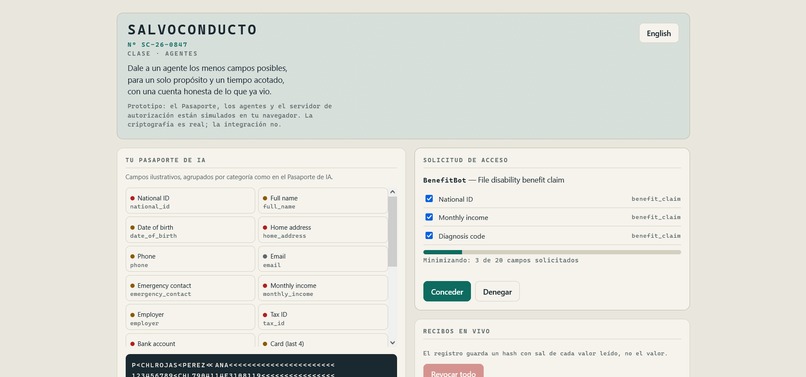This screenshot has height=377, width=806.
Task: Select the Date of birth field card
Action: pos(190,230)
